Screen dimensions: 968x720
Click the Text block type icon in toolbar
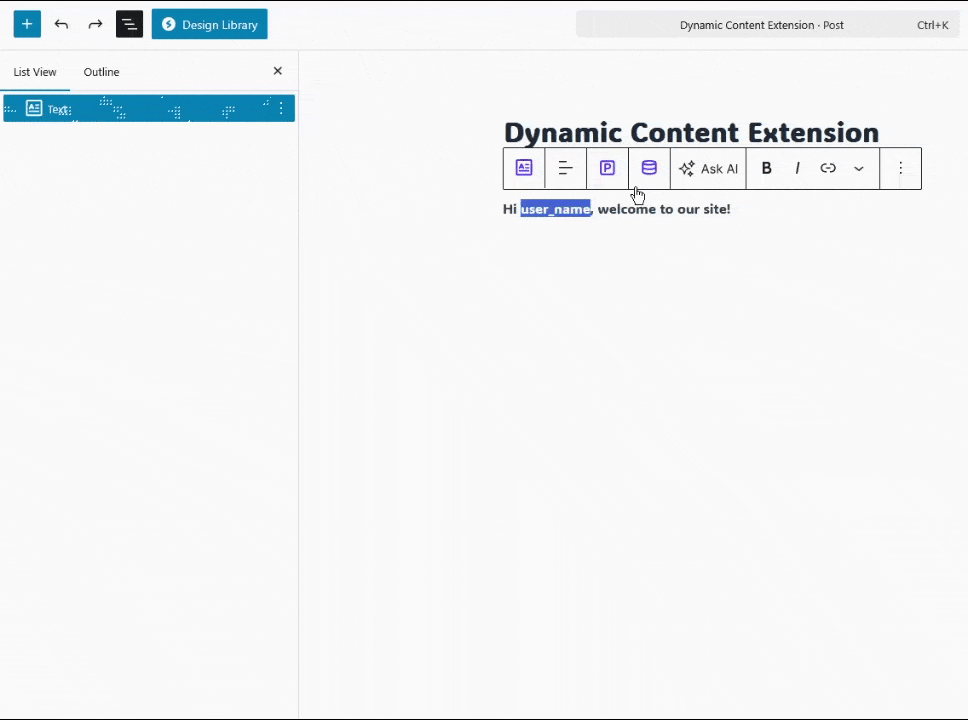(x=524, y=168)
